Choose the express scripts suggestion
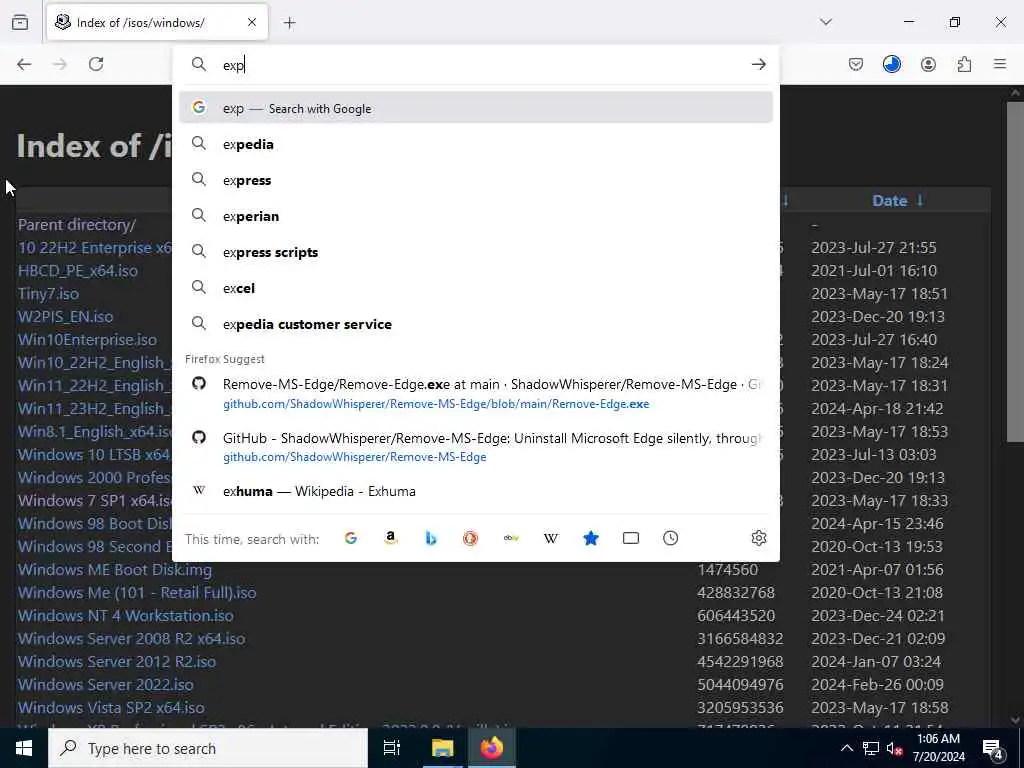This screenshot has width=1024, height=768. point(475,251)
